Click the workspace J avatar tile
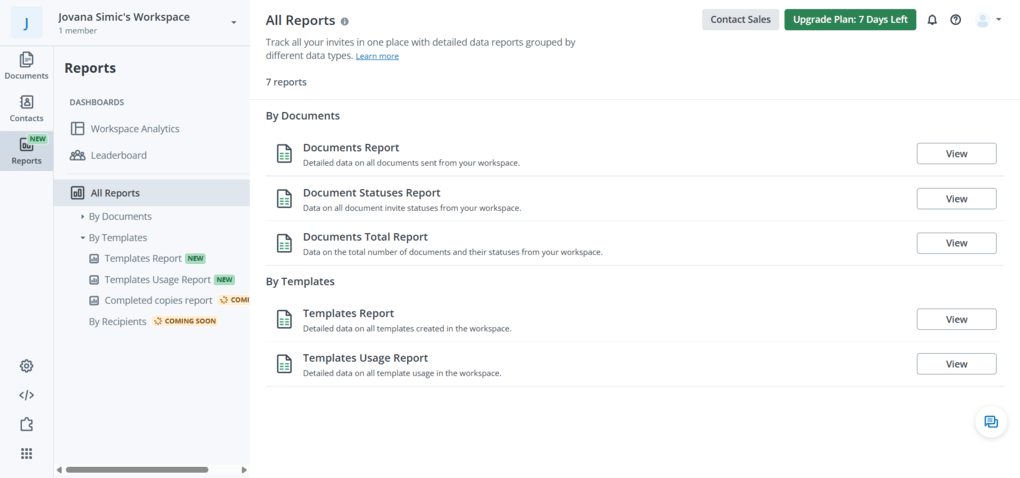Image resolution: width=1020 pixels, height=478 pixels. [27, 23]
